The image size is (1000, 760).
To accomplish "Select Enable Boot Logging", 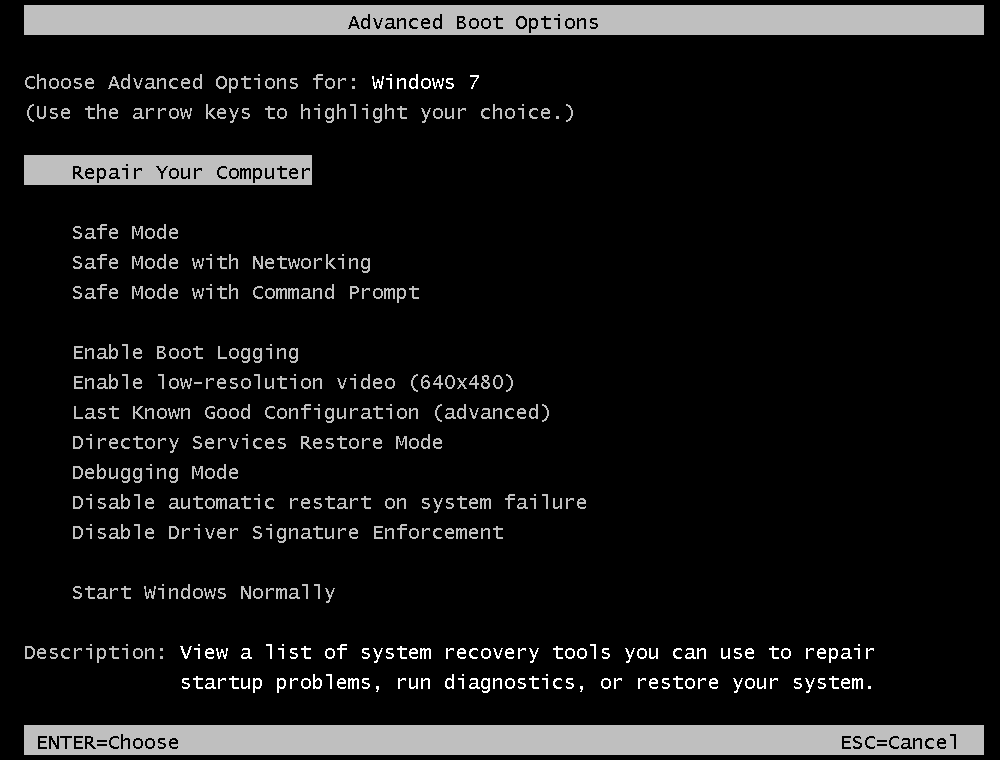I will (x=185, y=352).
